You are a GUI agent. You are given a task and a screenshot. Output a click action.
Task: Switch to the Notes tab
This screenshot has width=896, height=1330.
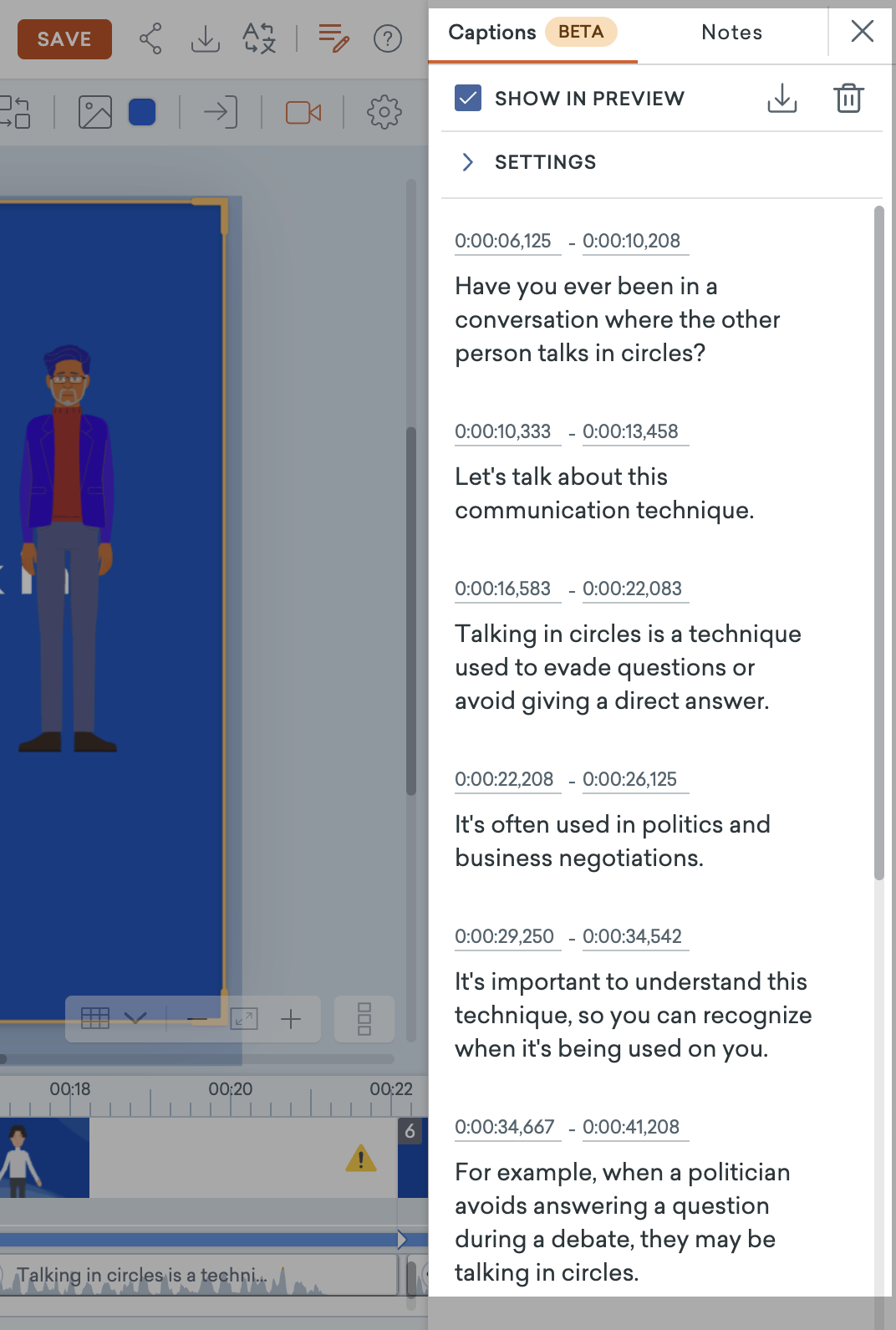tap(731, 33)
